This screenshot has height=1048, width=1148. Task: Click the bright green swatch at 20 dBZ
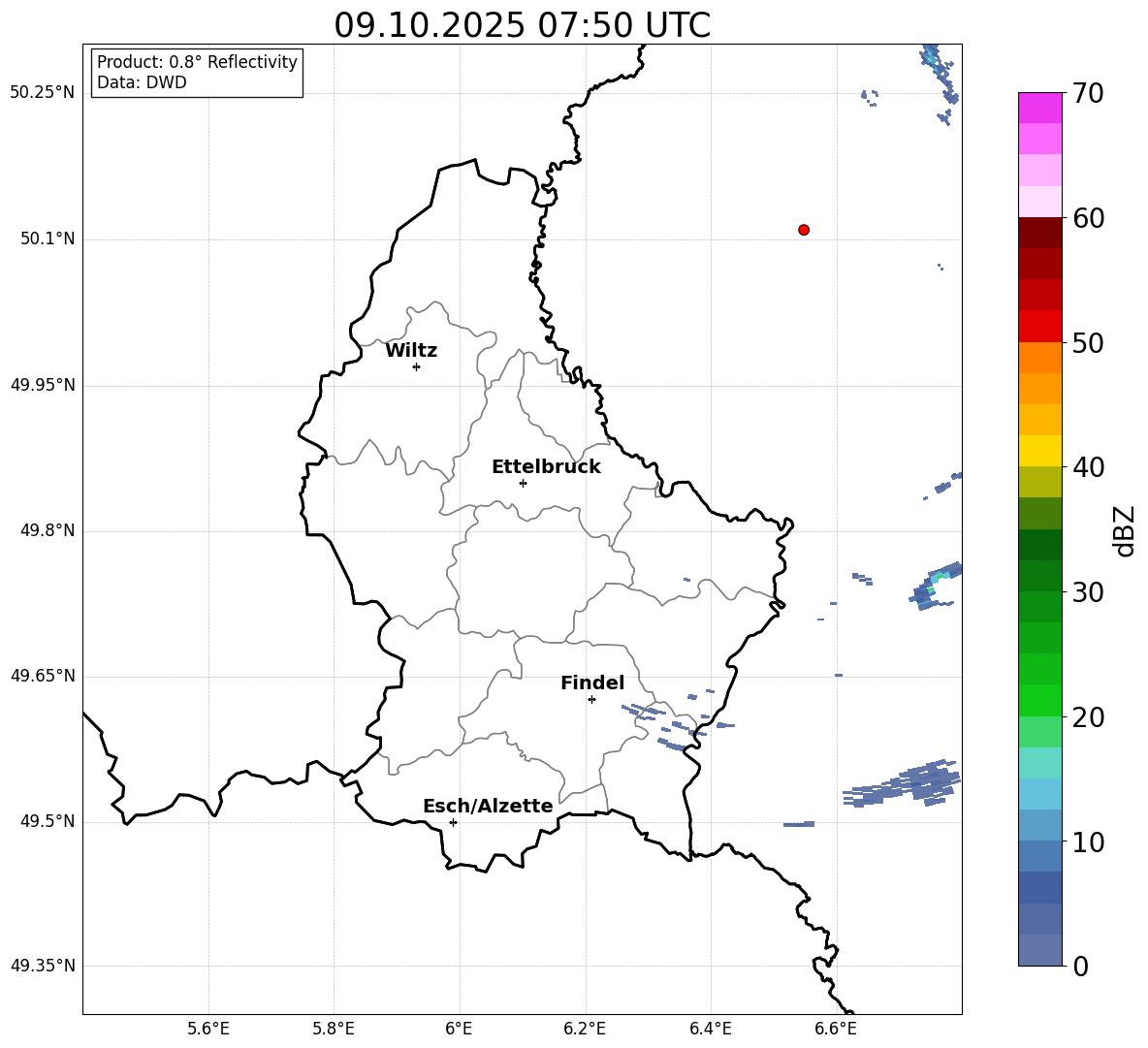[1039, 700]
